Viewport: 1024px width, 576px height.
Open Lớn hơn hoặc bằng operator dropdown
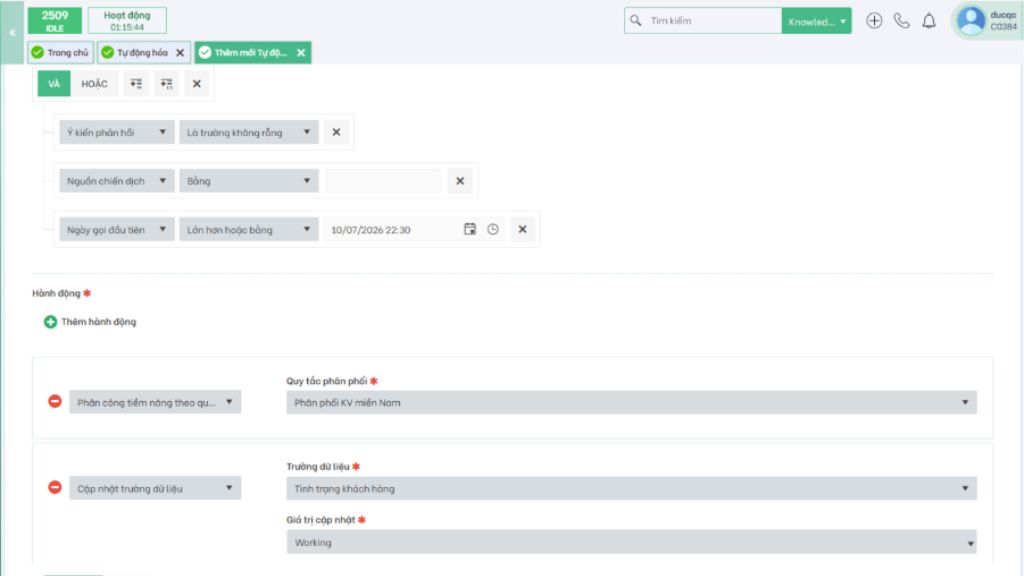point(248,229)
